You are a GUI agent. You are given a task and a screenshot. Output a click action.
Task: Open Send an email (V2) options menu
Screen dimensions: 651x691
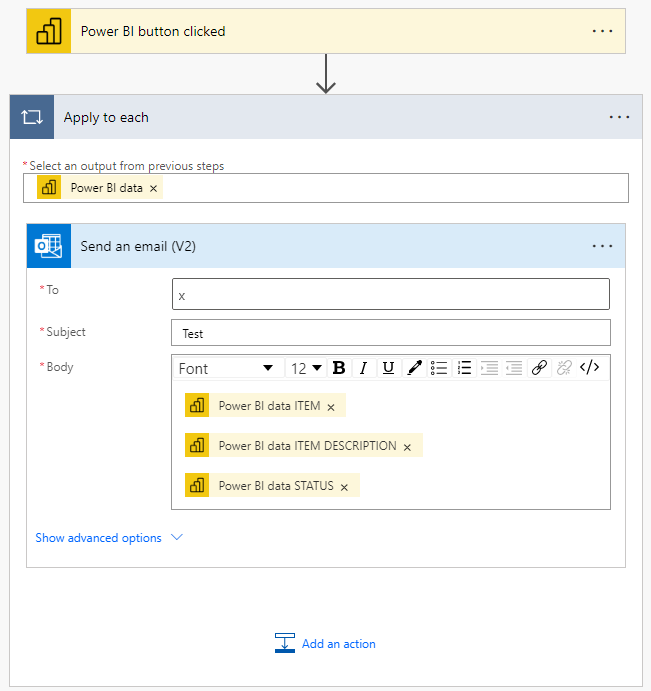coord(602,246)
